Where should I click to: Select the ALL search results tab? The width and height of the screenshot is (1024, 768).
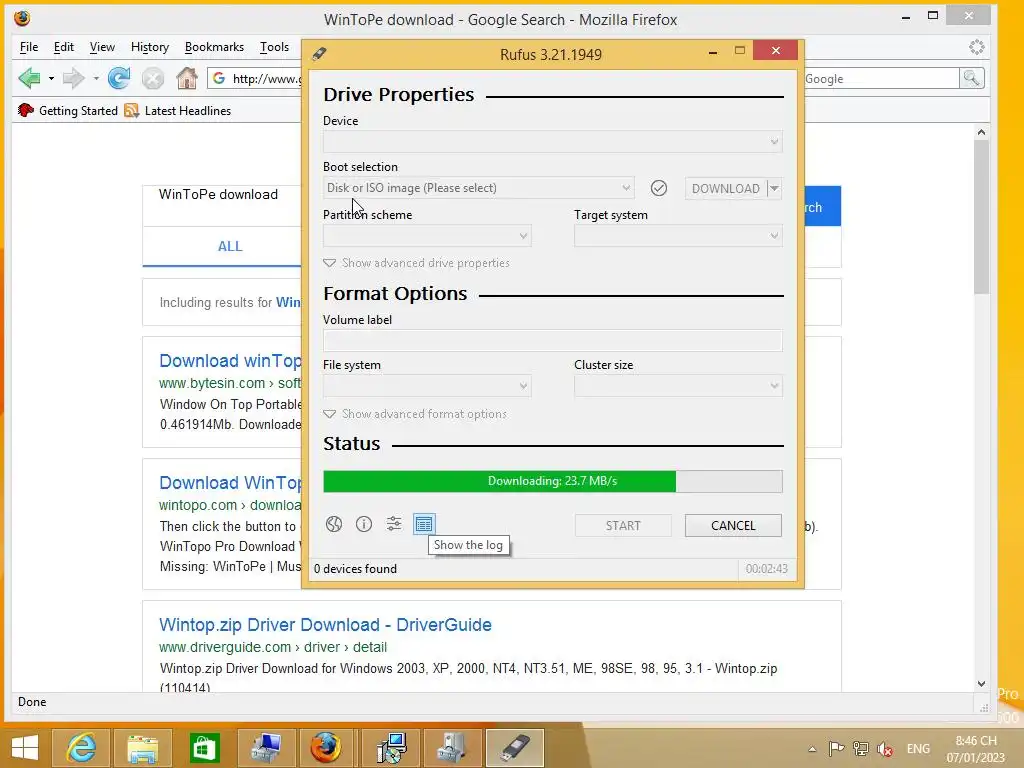(230, 246)
